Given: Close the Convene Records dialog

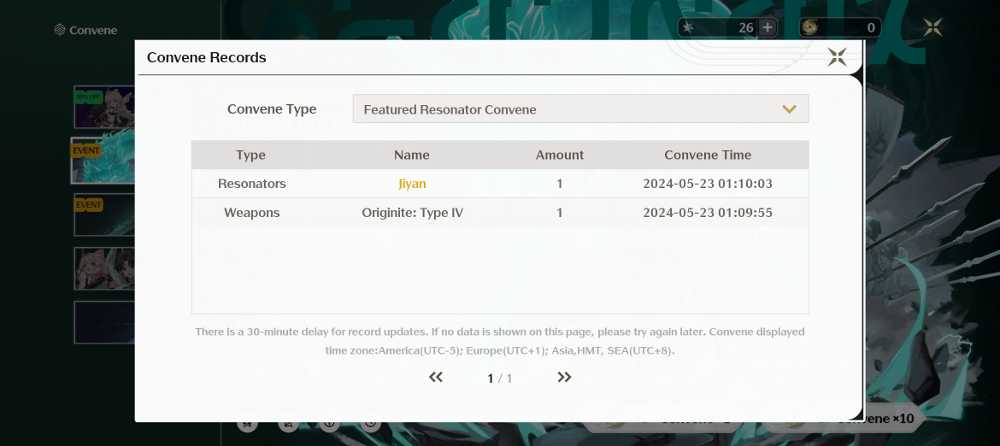Looking at the screenshot, I should [x=837, y=57].
